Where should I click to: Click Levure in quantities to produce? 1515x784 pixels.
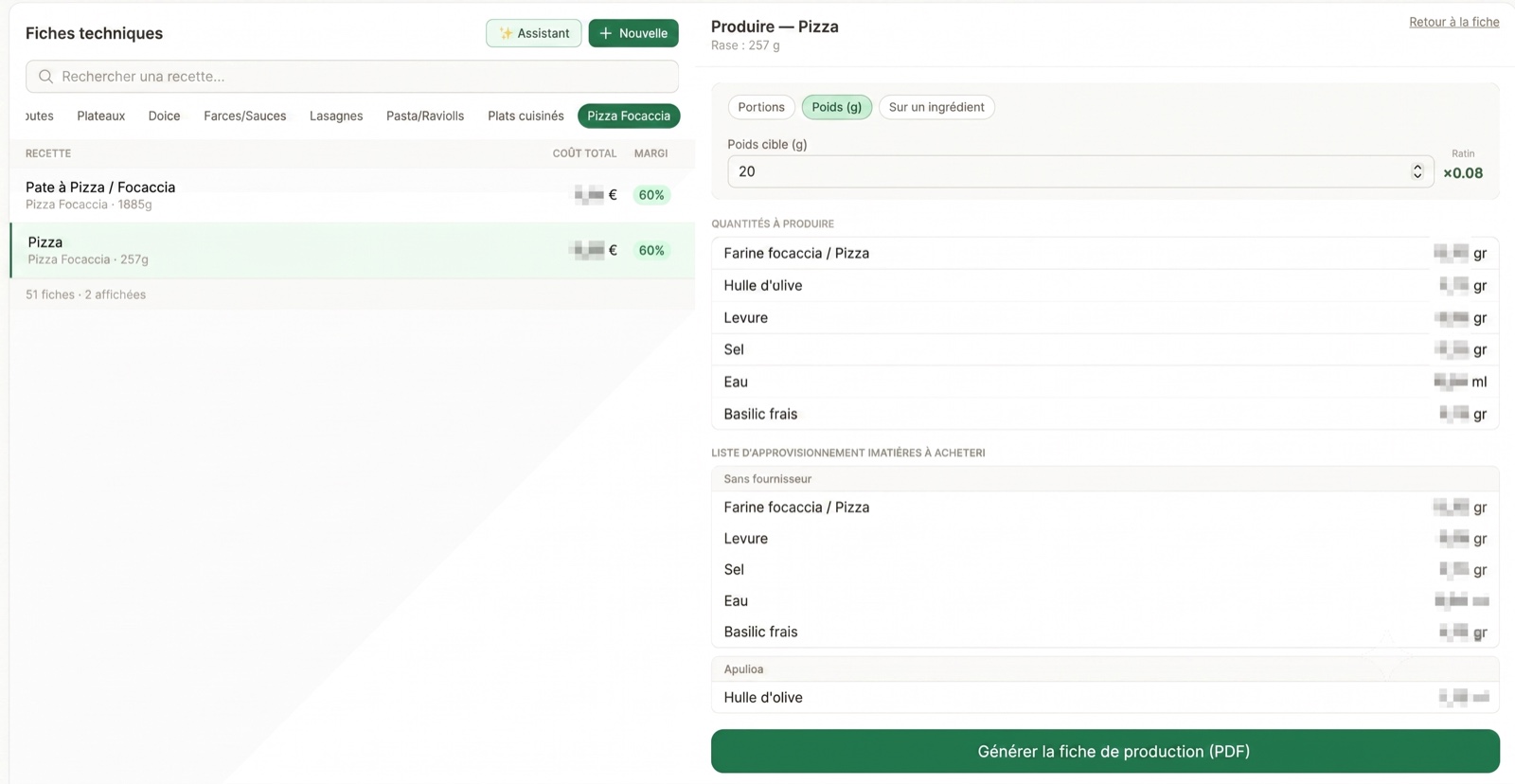[1105, 317]
